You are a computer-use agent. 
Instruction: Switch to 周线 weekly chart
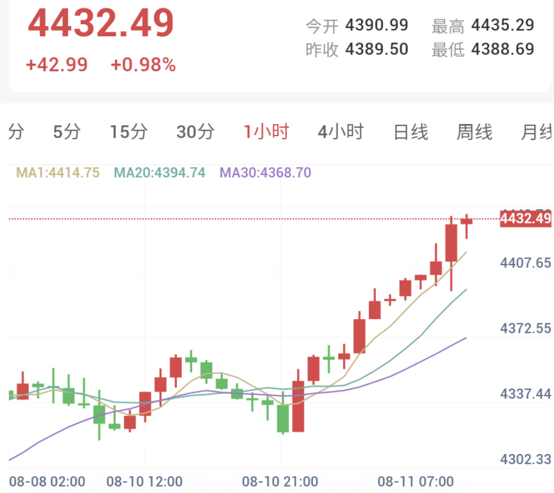pyautogui.click(x=474, y=132)
